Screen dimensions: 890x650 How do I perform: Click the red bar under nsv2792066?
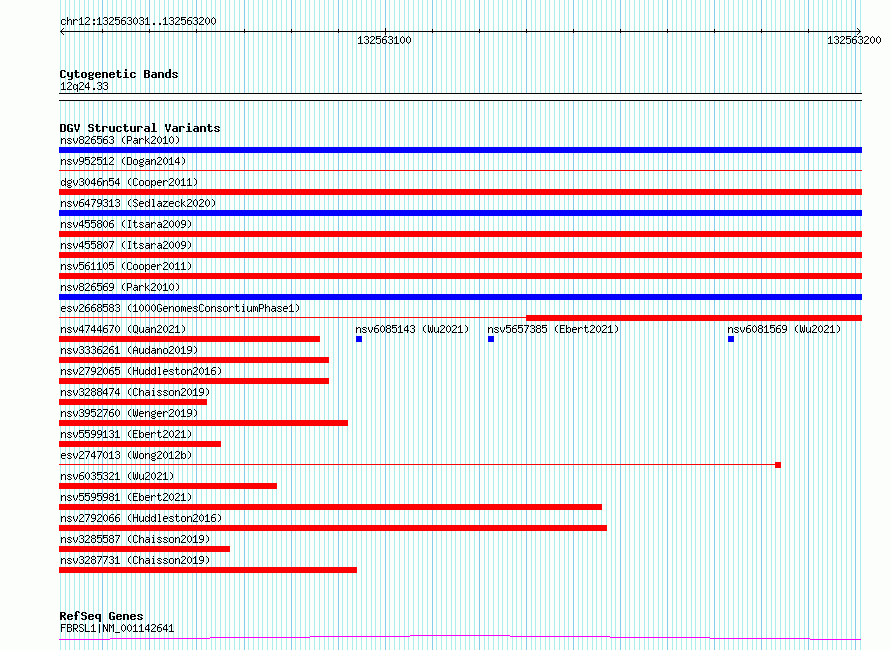coord(333,528)
